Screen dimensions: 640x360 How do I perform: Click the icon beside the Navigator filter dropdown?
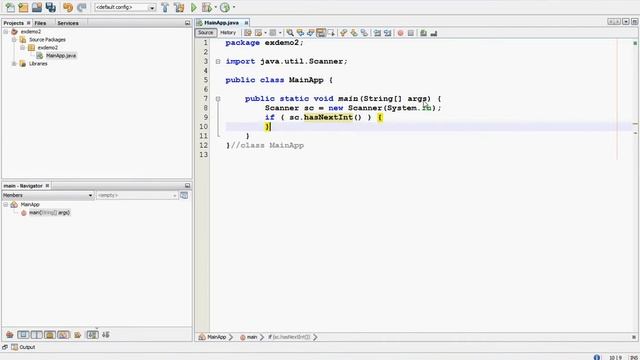pos(184,196)
